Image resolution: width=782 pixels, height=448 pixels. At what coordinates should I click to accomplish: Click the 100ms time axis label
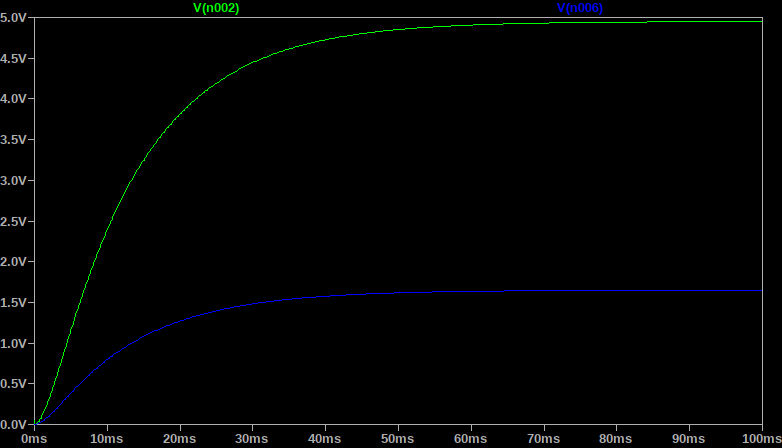762,439
